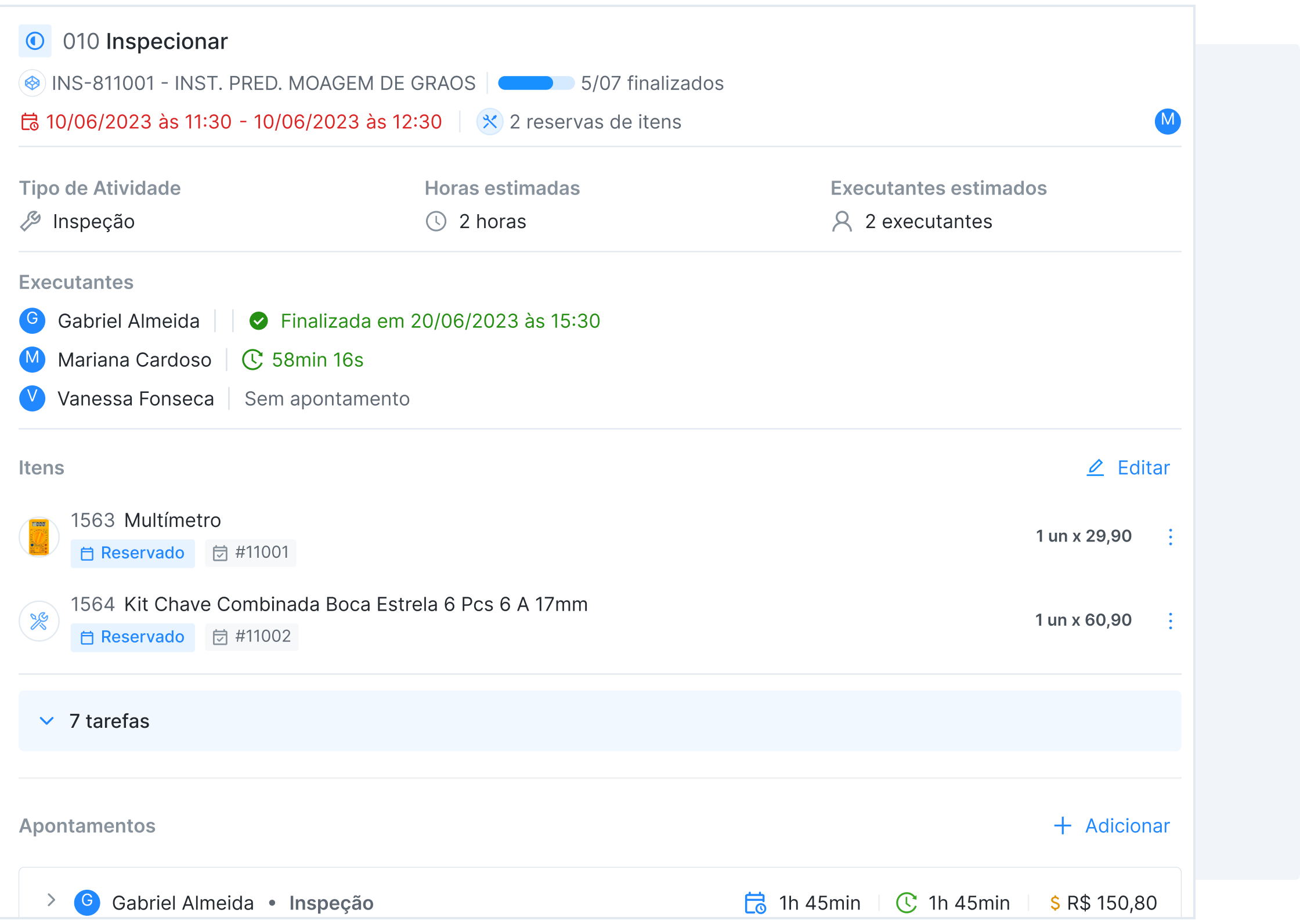Expand the 7 tarefas section
1300x924 pixels.
600,721
